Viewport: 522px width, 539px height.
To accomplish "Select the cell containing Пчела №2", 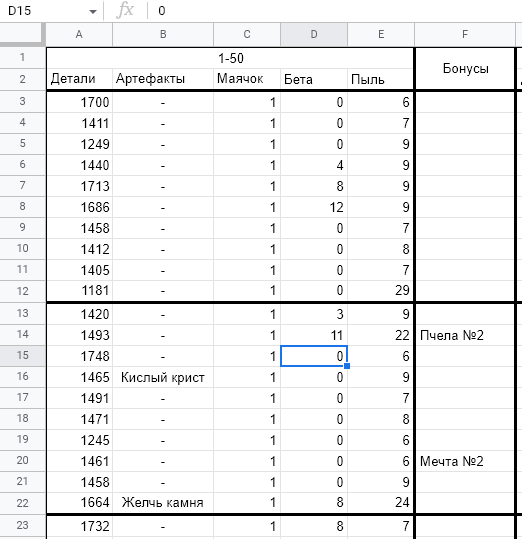I will pyautogui.click(x=465, y=335).
